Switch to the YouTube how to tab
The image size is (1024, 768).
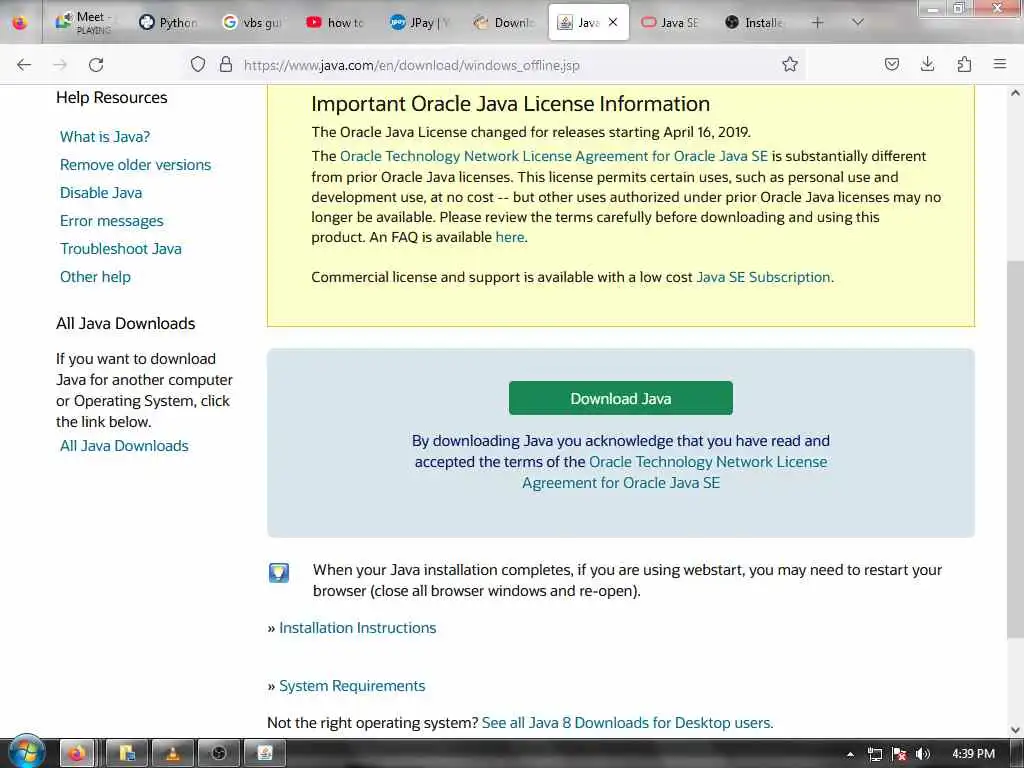(x=336, y=22)
